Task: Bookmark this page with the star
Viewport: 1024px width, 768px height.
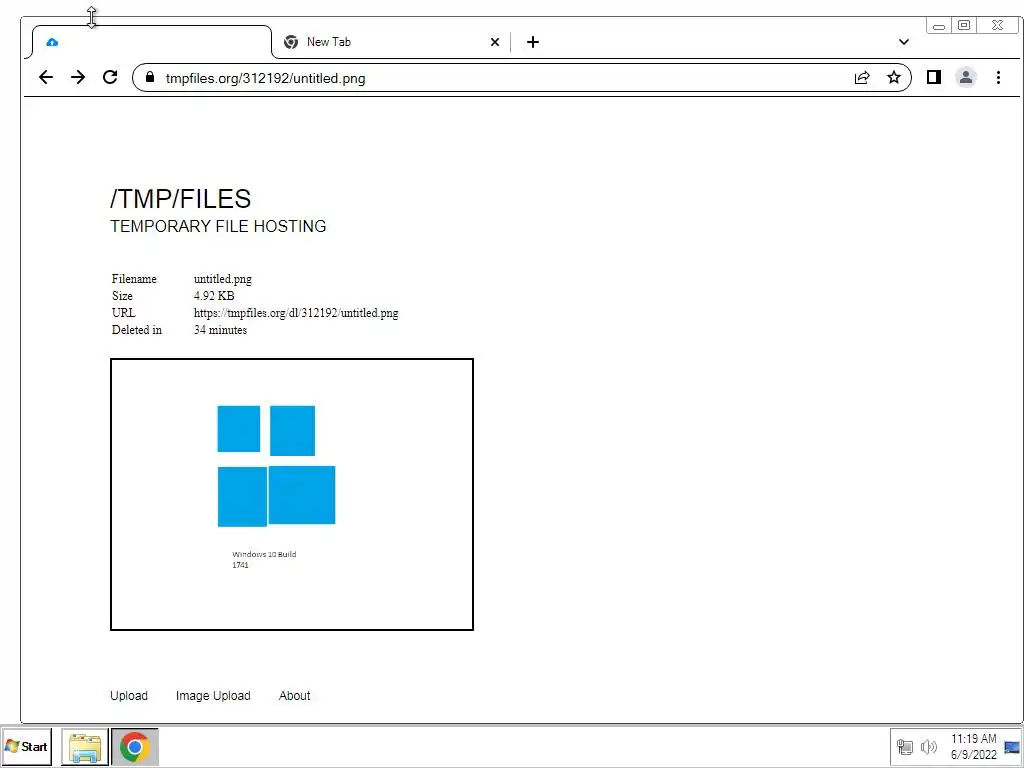Action: (893, 78)
